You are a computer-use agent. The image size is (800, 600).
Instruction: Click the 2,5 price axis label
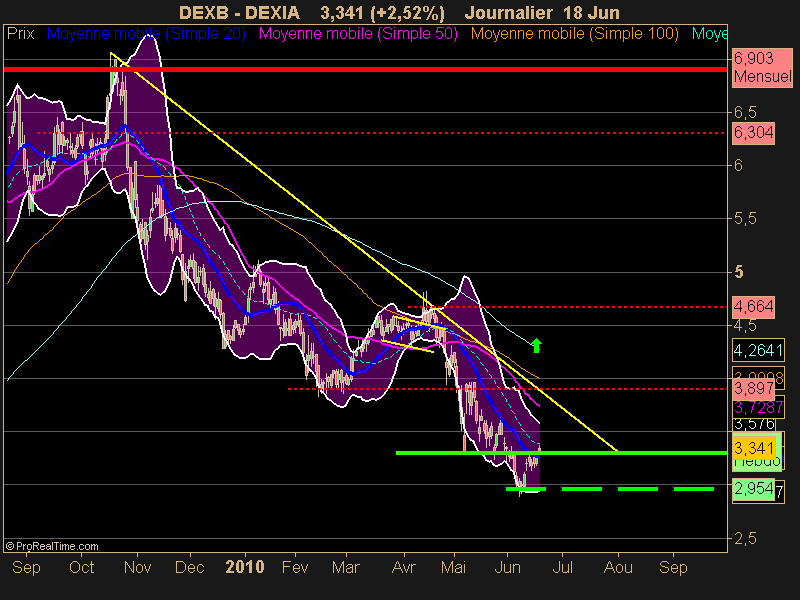tap(745, 538)
